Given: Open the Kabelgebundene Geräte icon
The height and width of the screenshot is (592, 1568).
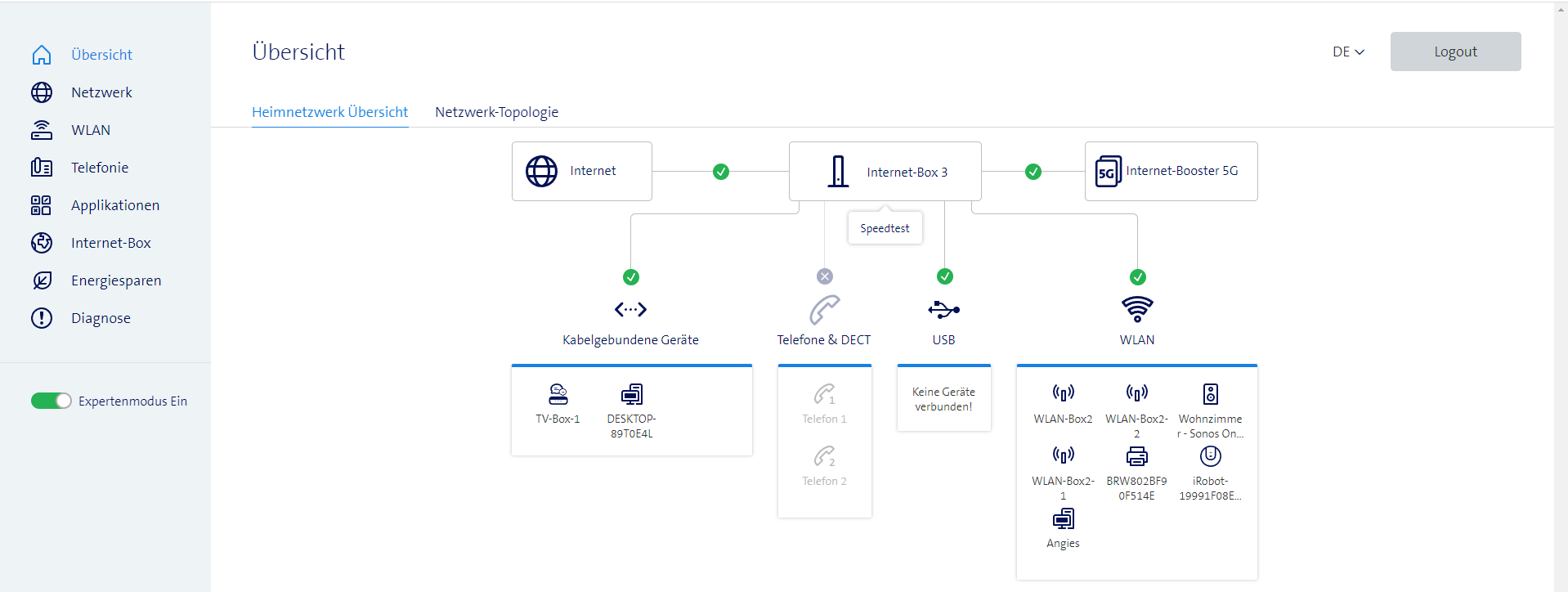Looking at the screenshot, I should (630, 310).
